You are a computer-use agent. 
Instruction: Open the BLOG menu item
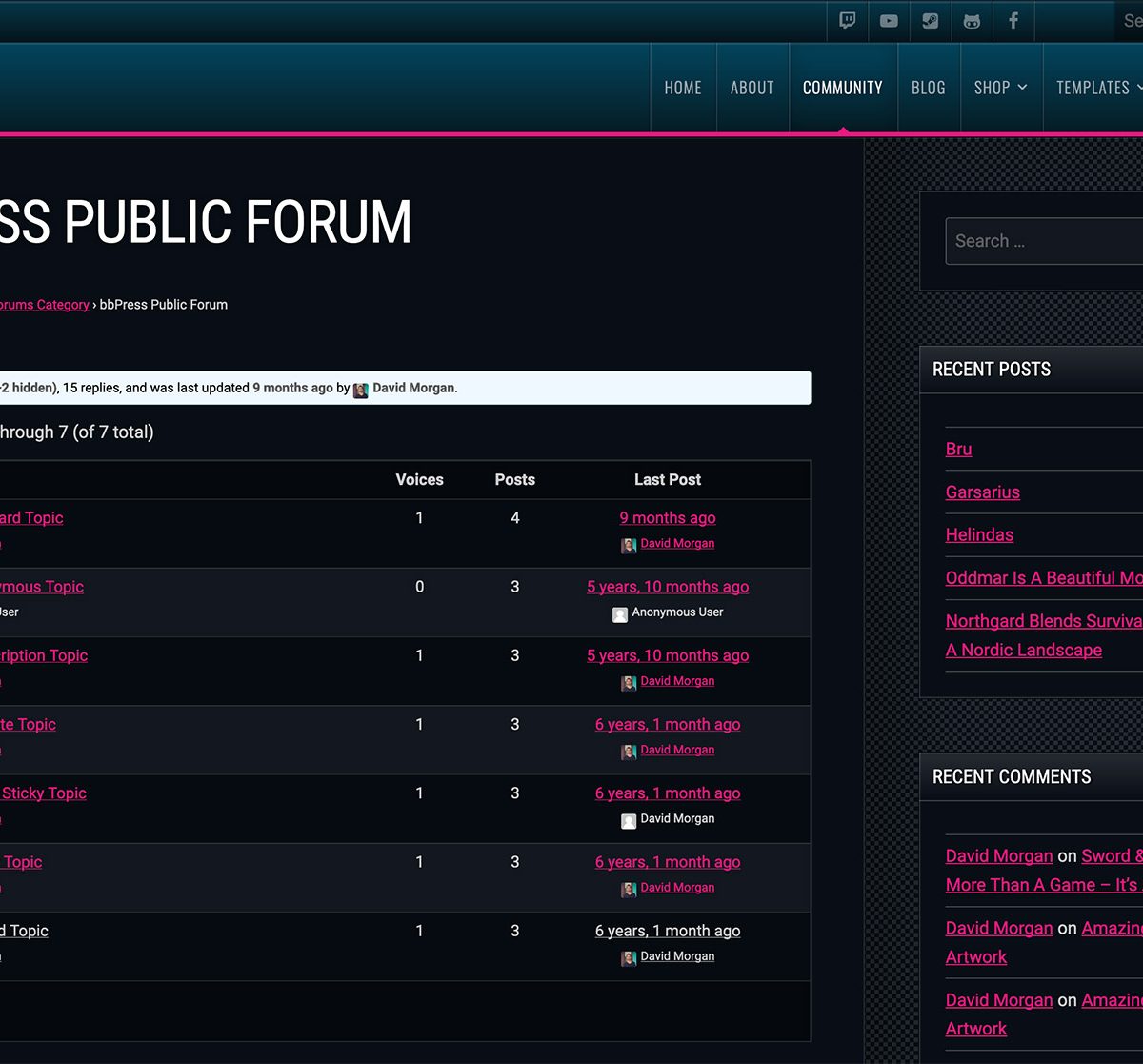point(929,88)
